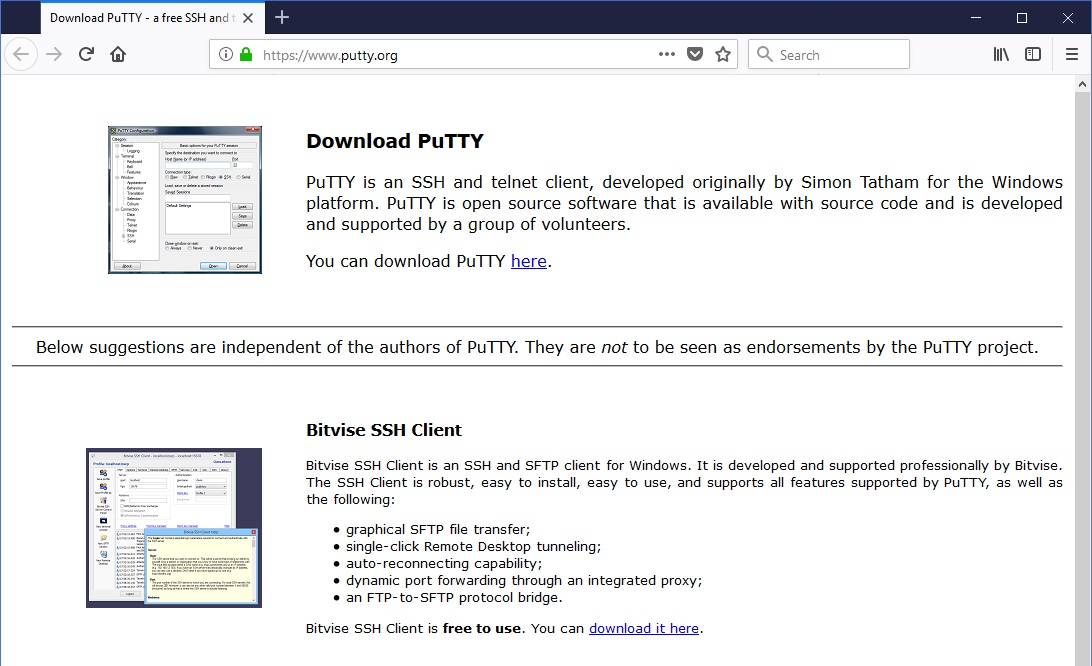Bookmark this page with the star
This screenshot has height=666, width=1092.
pyautogui.click(x=722, y=54)
